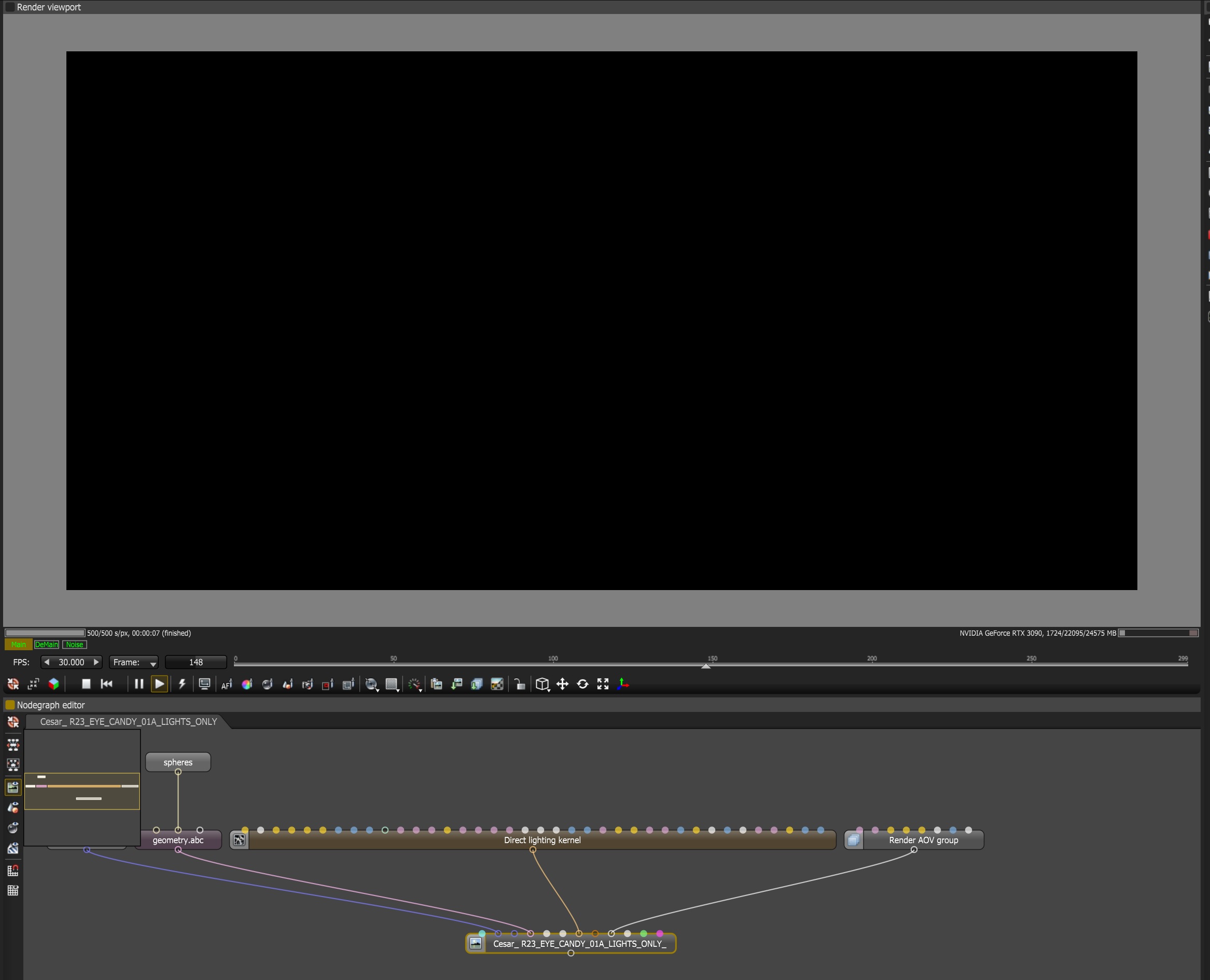
Task: Toggle grid snapping magnet icon
Action: coord(13,870)
